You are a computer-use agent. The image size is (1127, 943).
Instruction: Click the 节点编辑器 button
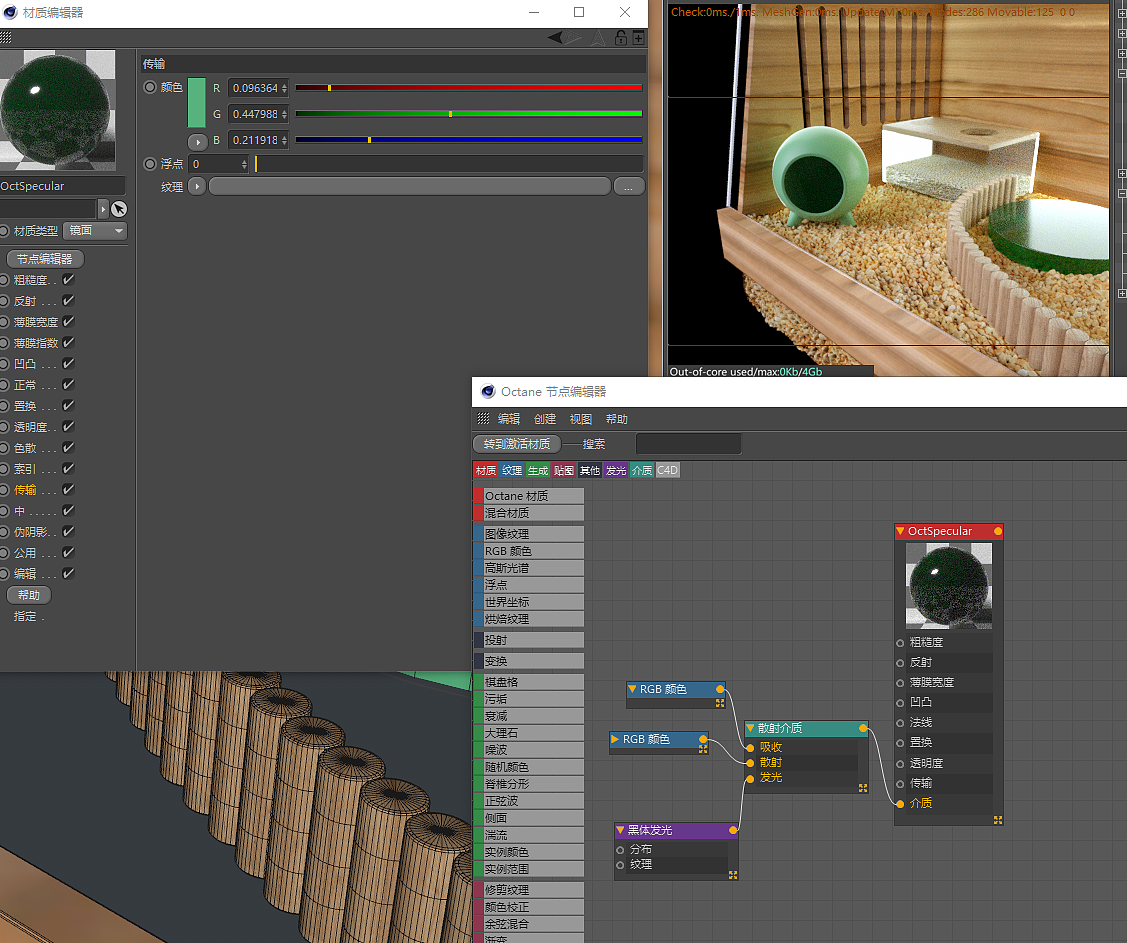(x=45, y=259)
